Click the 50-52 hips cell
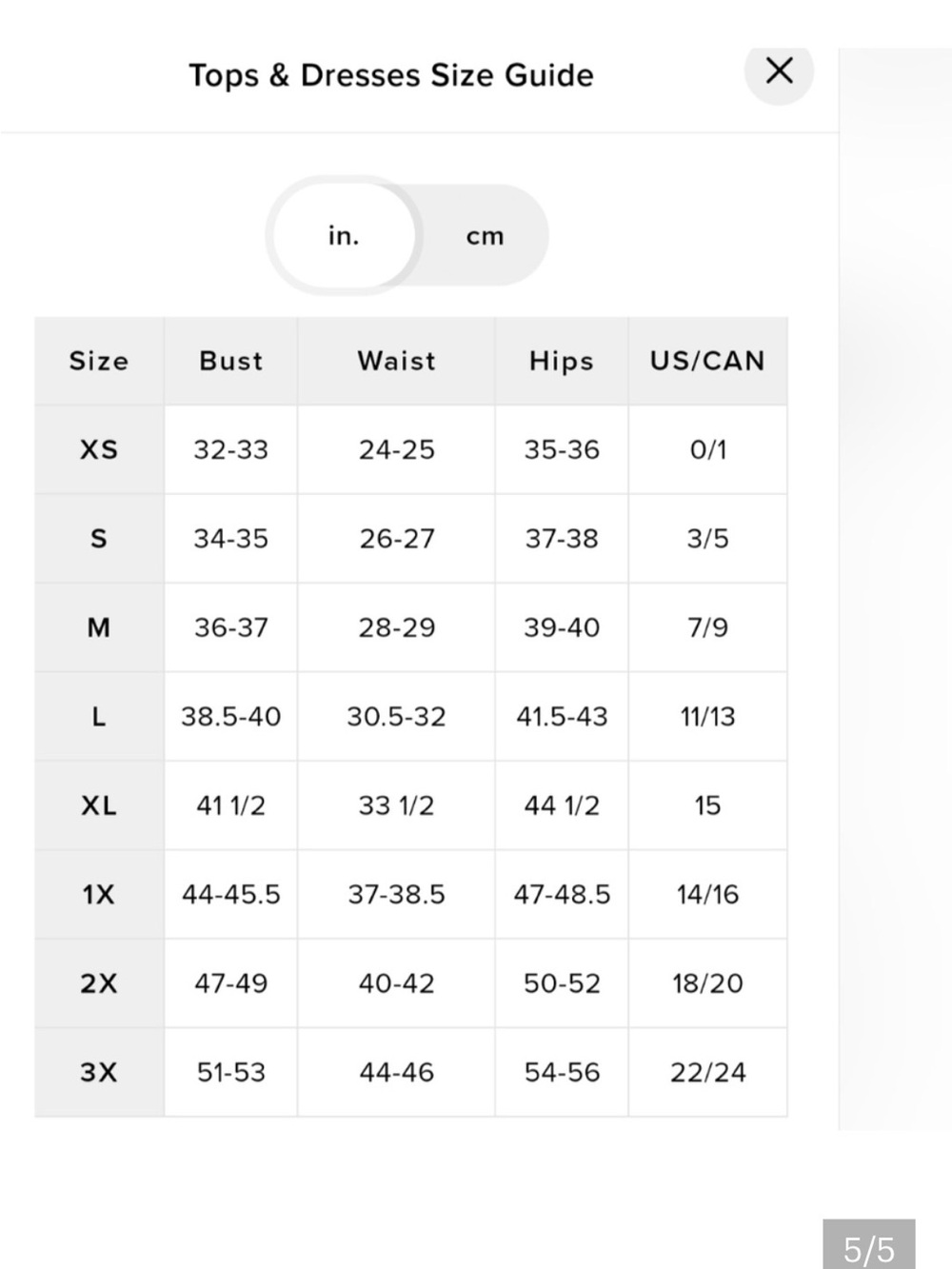 coord(562,983)
